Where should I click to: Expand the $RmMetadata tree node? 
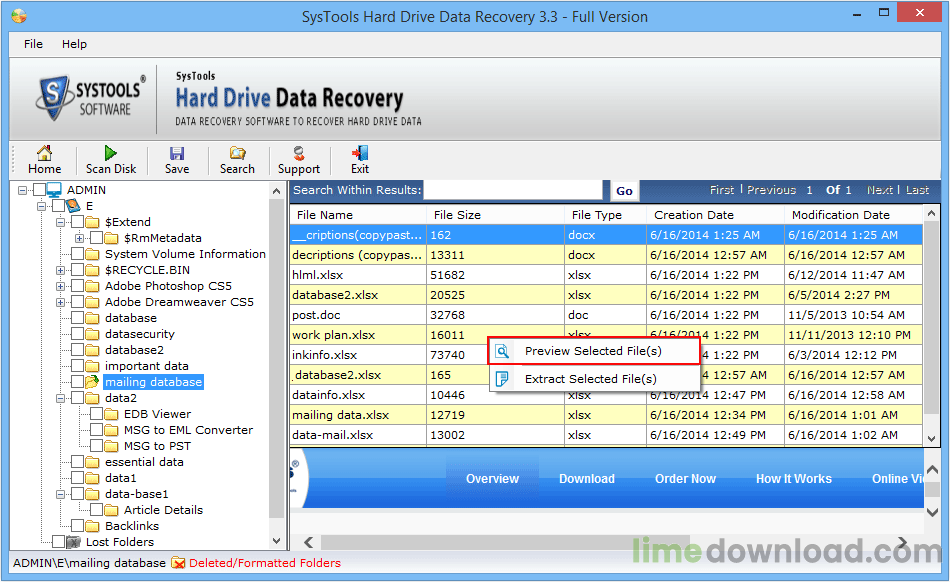(x=80, y=238)
